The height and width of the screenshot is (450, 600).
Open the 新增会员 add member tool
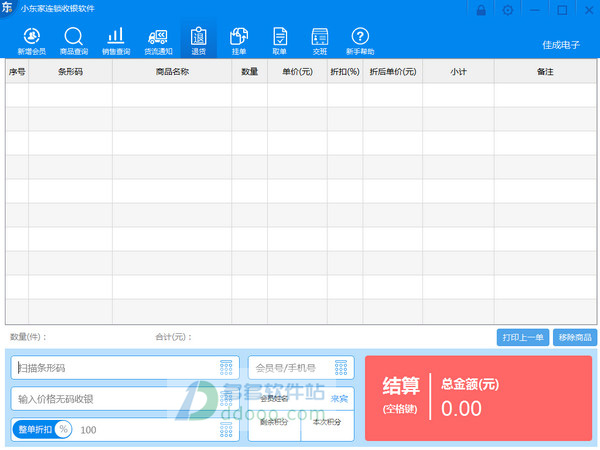tap(32, 41)
